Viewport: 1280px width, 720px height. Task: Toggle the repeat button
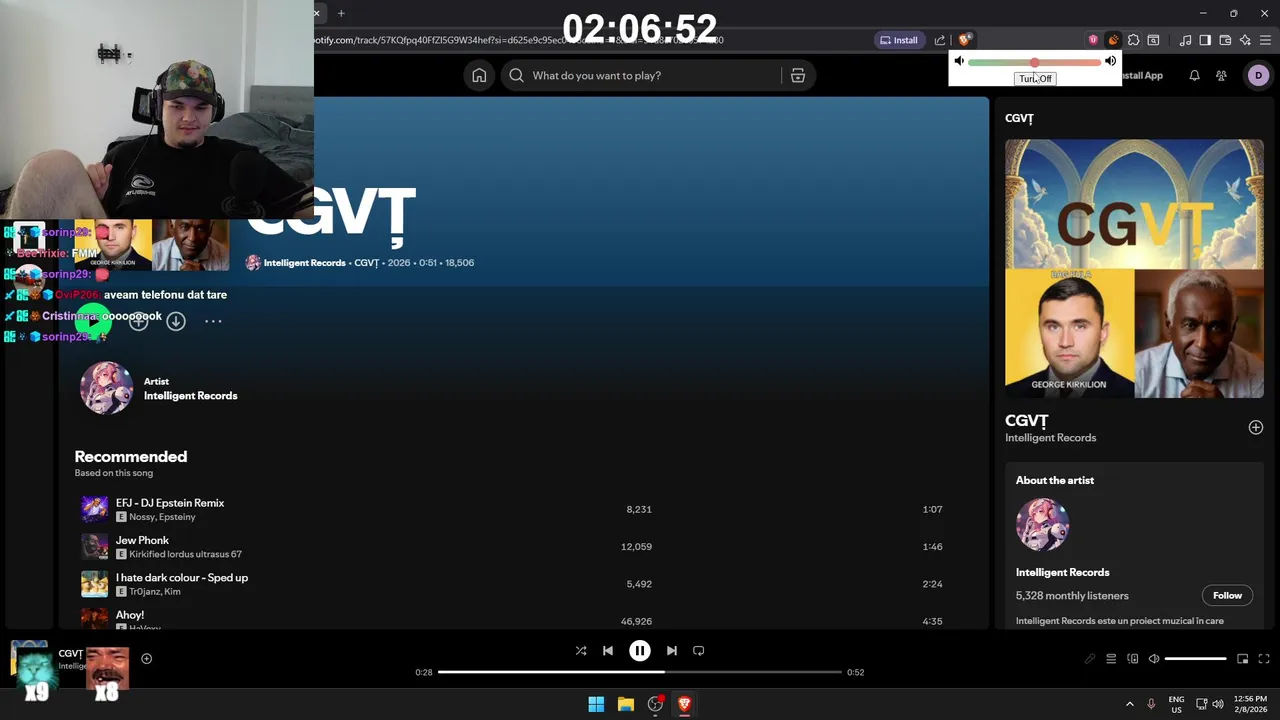(699, 650)
